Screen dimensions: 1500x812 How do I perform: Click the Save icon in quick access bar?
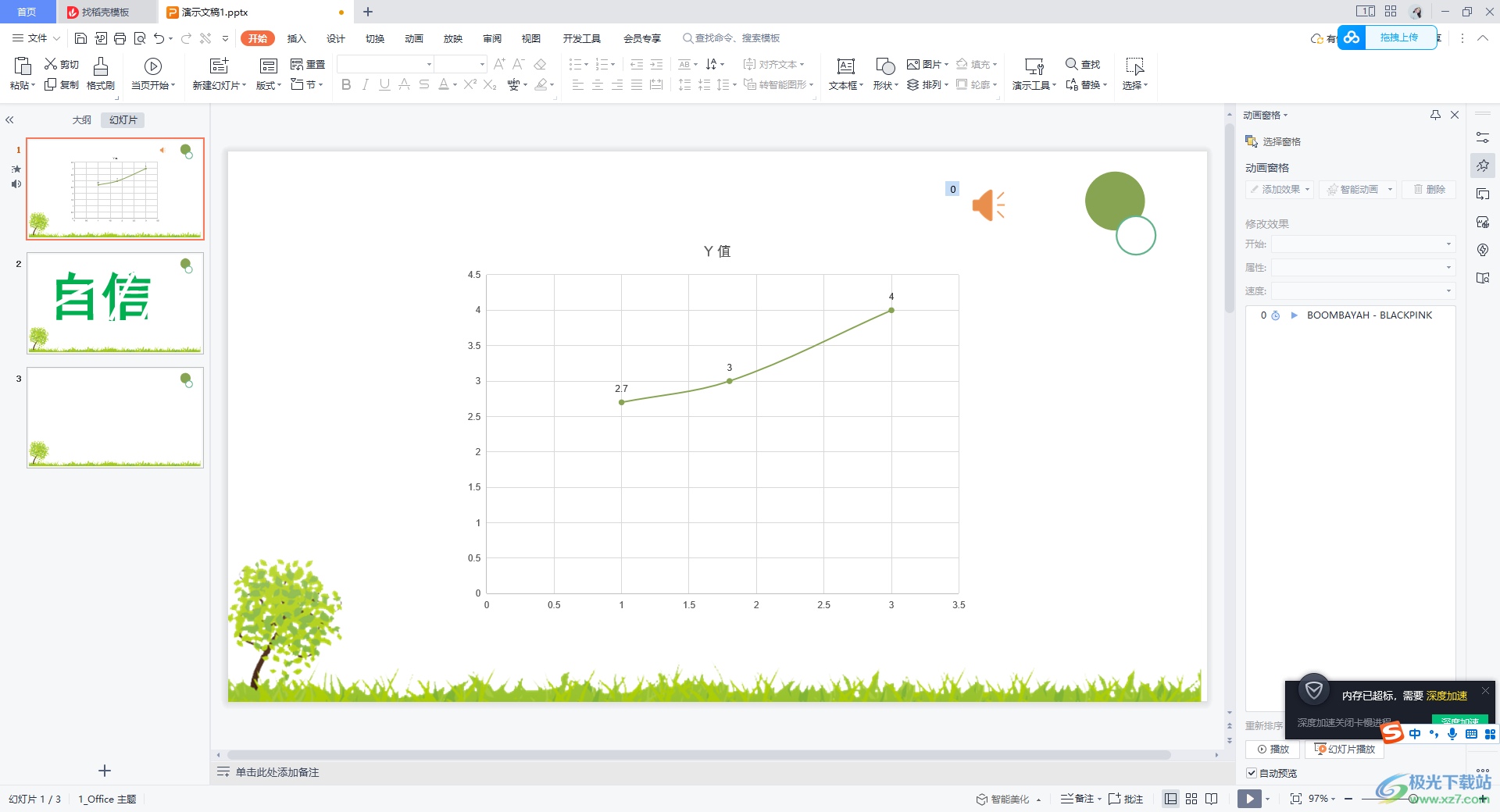click(x=80, y=38)
